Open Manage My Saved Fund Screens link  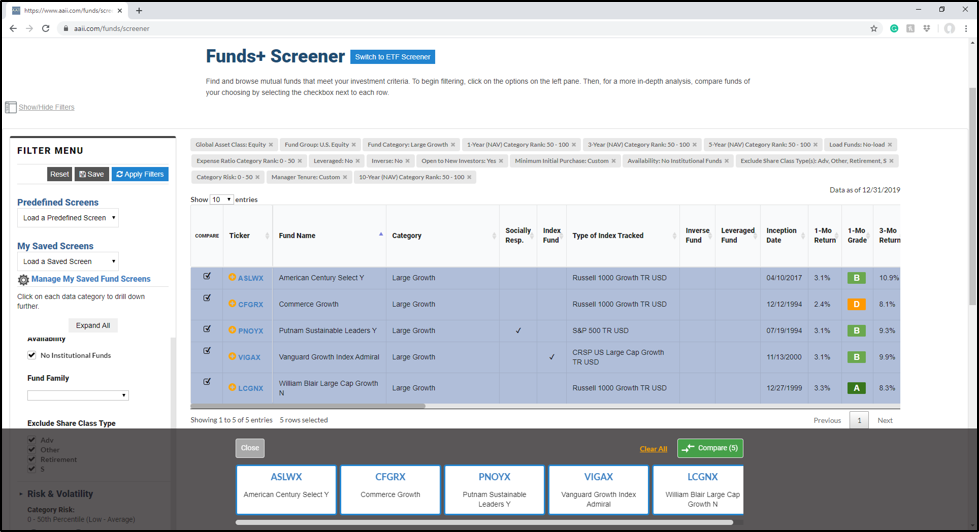click(x=91, y=279)
